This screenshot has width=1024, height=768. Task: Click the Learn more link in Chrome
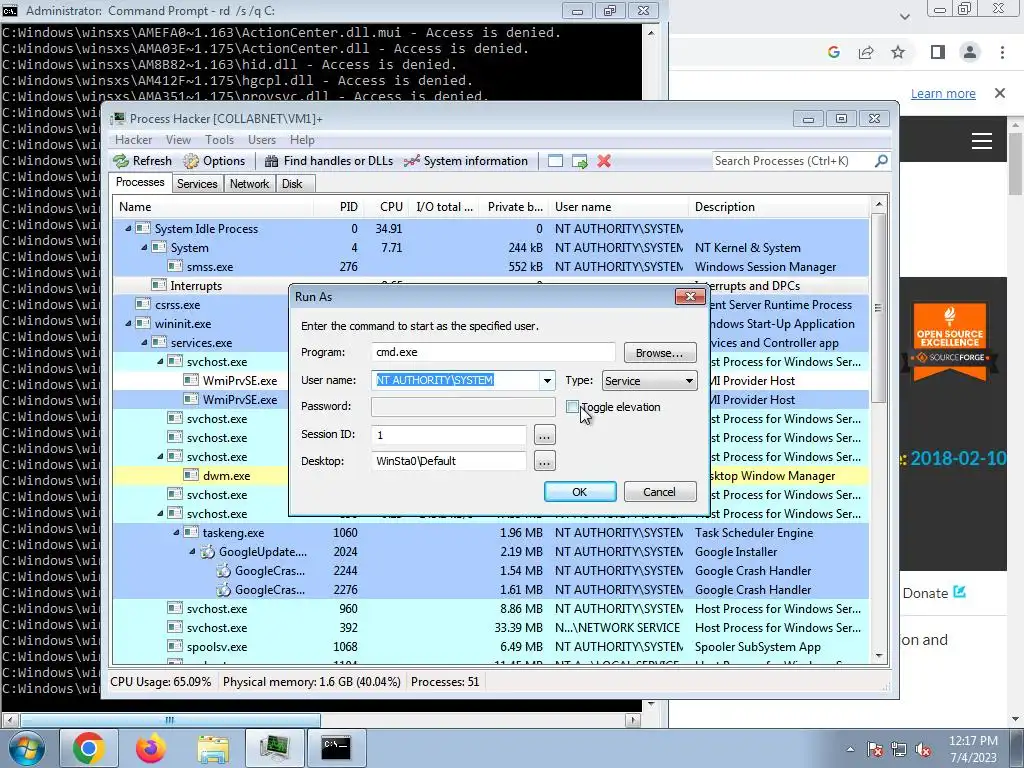point(943,93)
